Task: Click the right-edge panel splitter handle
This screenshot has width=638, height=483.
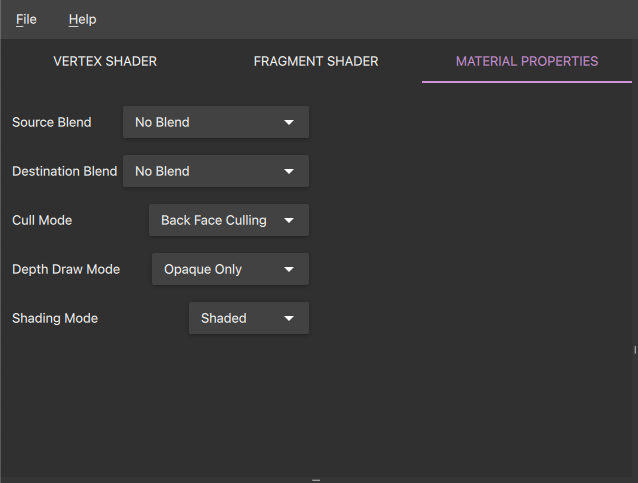Action: click(x=635, y=349)
